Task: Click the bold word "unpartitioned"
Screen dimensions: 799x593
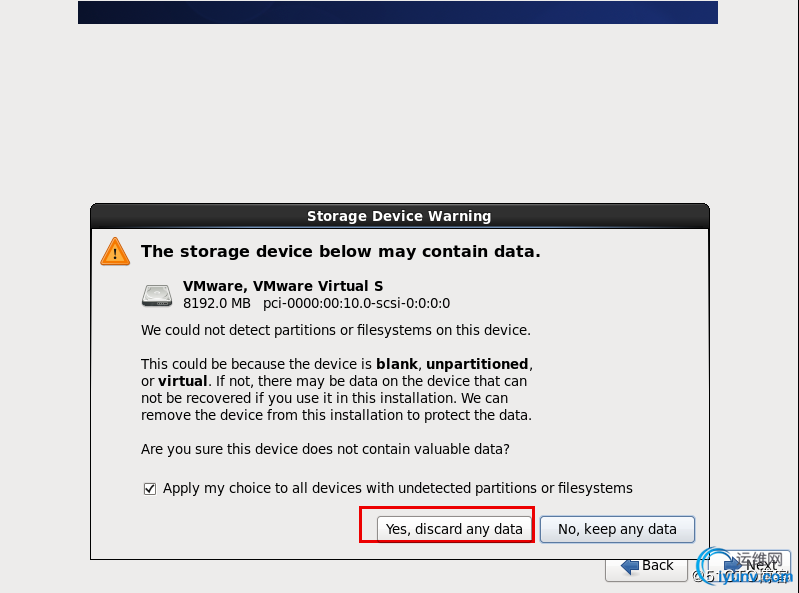Action: tap(479, 364)
